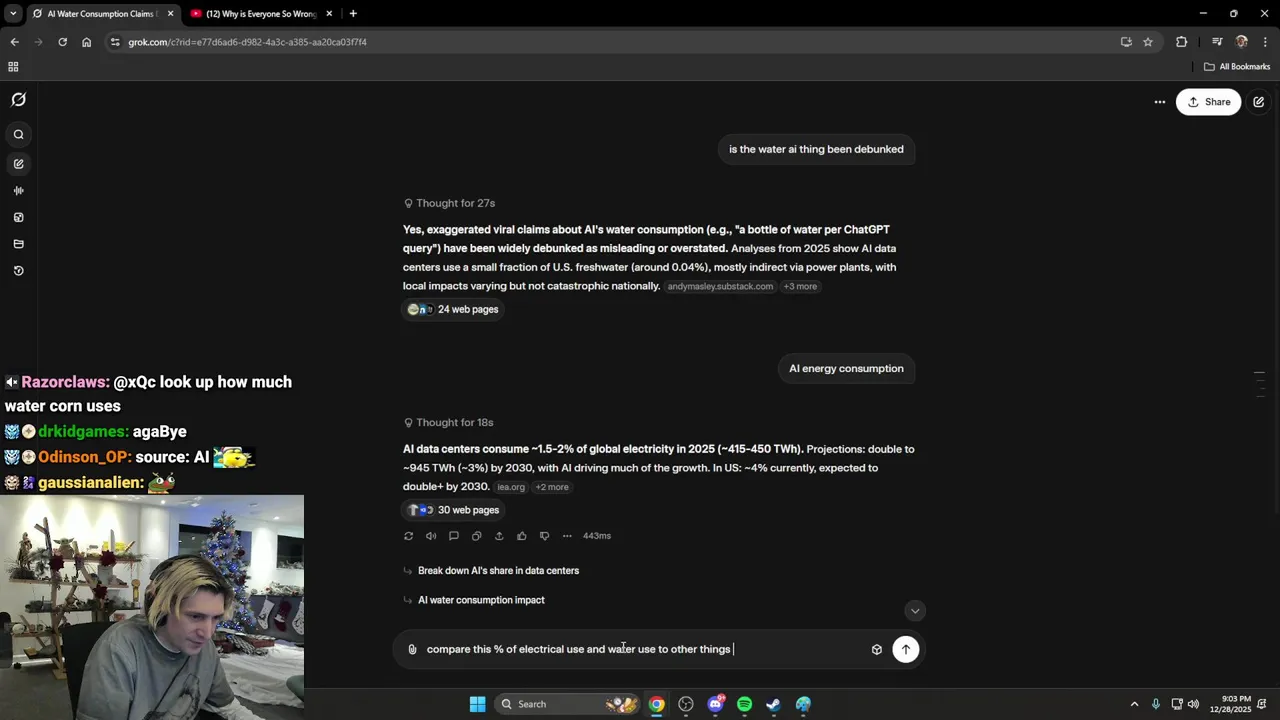This screenshot has width=1280, height=720.
Task: Open voice mode icon in the sidebar
Action: [x=18, y=190]
